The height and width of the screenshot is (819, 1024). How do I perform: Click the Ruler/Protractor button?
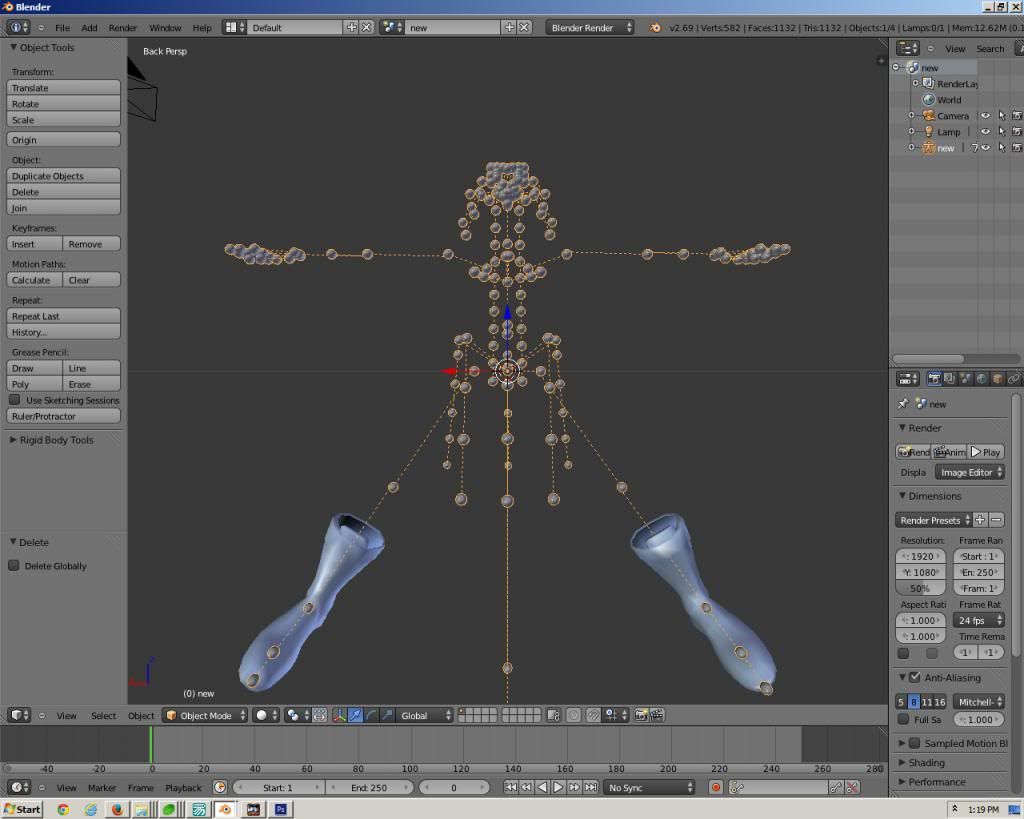(x=63, y=416)
